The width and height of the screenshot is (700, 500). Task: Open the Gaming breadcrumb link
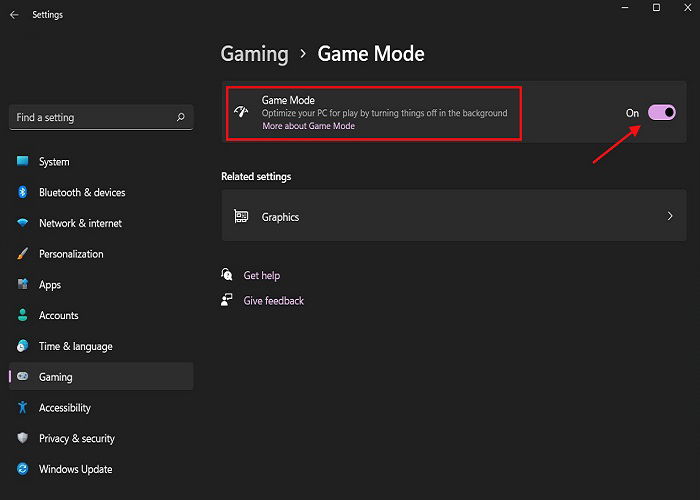tap(254, 54)
